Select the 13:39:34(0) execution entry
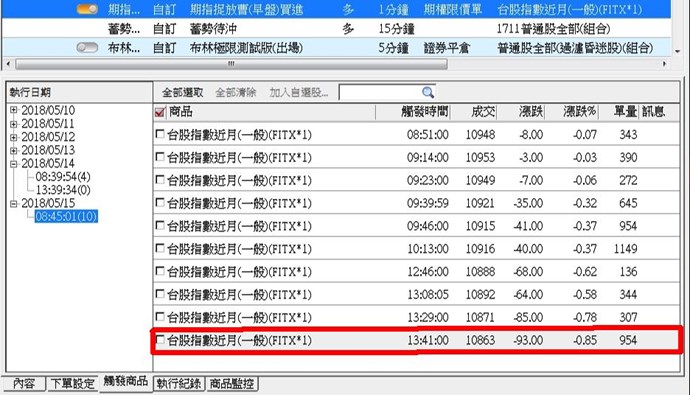This screenshot has height=395, width=690. point(63,190)
